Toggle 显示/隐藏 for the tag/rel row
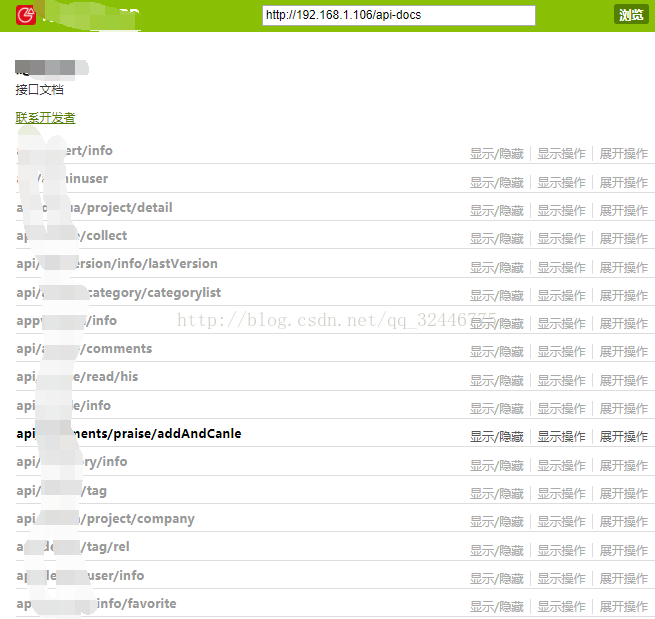Viewport: 655px width, 619px height. click(x=497, y=551)
